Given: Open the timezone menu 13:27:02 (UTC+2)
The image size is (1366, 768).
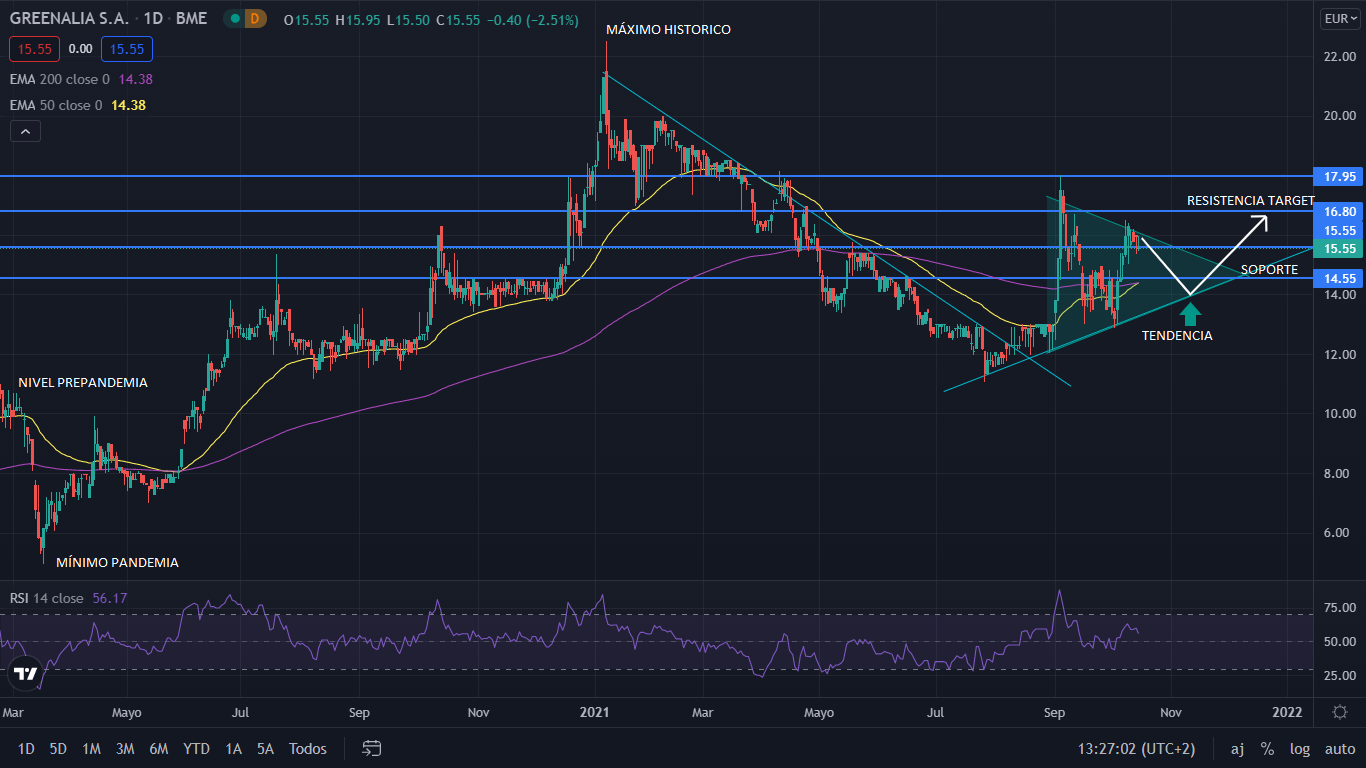Looking at the screenshot, I should coord(1136,748).
